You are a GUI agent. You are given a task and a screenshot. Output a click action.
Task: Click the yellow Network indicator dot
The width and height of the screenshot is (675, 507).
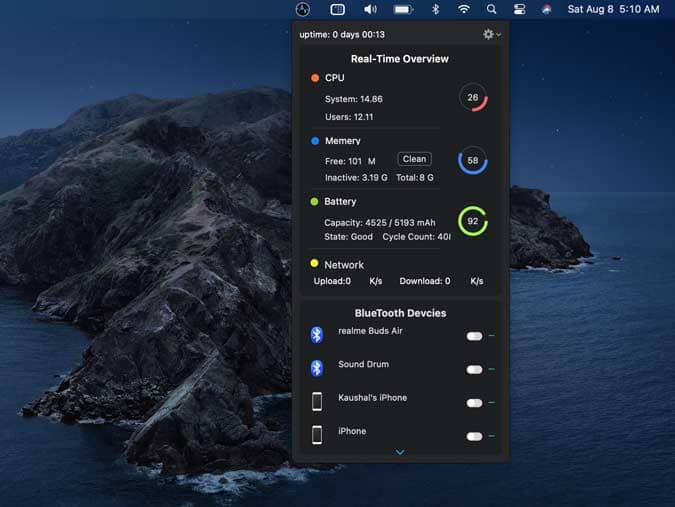click(314, 263)
